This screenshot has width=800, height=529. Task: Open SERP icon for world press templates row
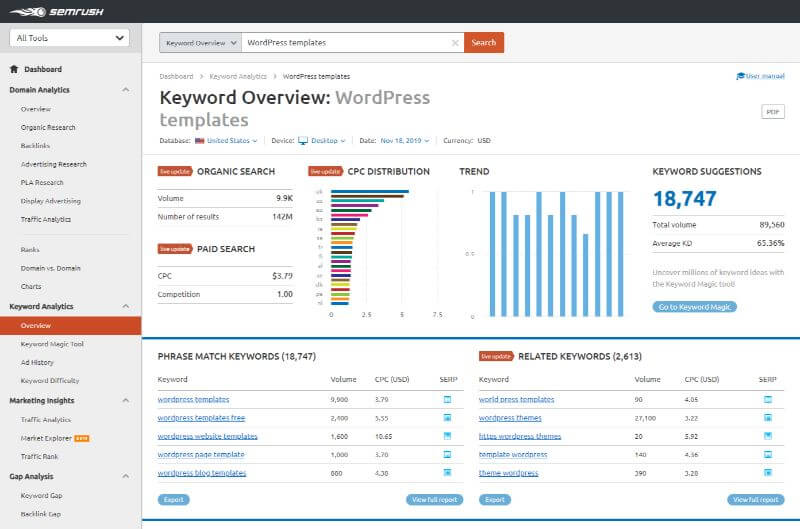[x=768, y=399]
